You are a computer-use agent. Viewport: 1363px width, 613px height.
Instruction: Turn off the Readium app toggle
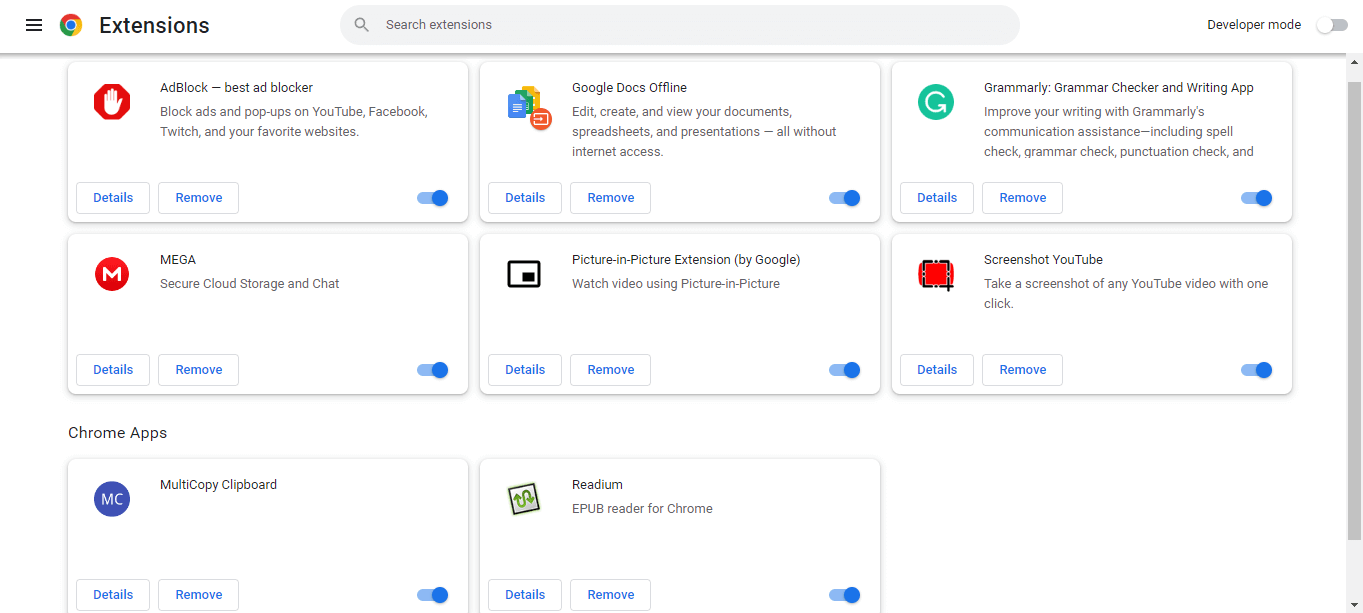[x=845, y=595]
